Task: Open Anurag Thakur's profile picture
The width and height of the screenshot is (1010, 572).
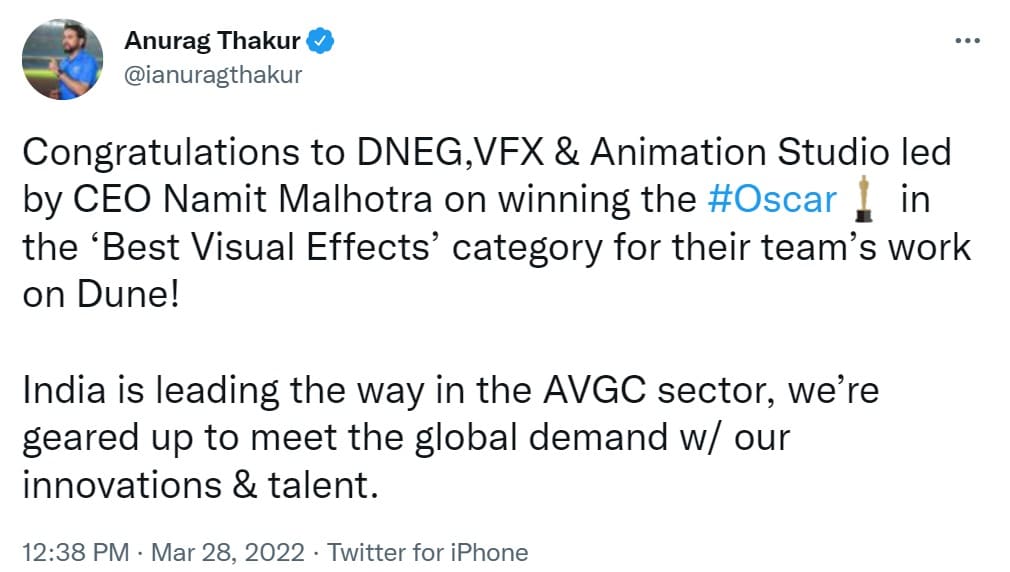Action: pos(62,59)
